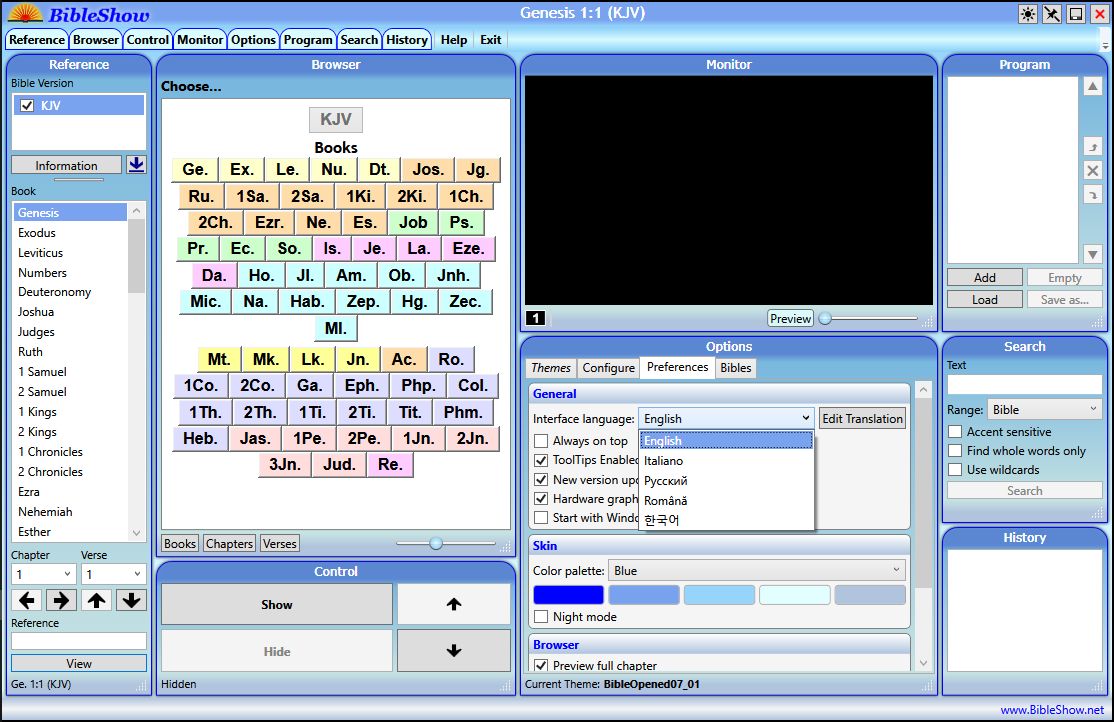
Task: Click the large down arrow in Control panel
Action: click(x=453, y=651)
